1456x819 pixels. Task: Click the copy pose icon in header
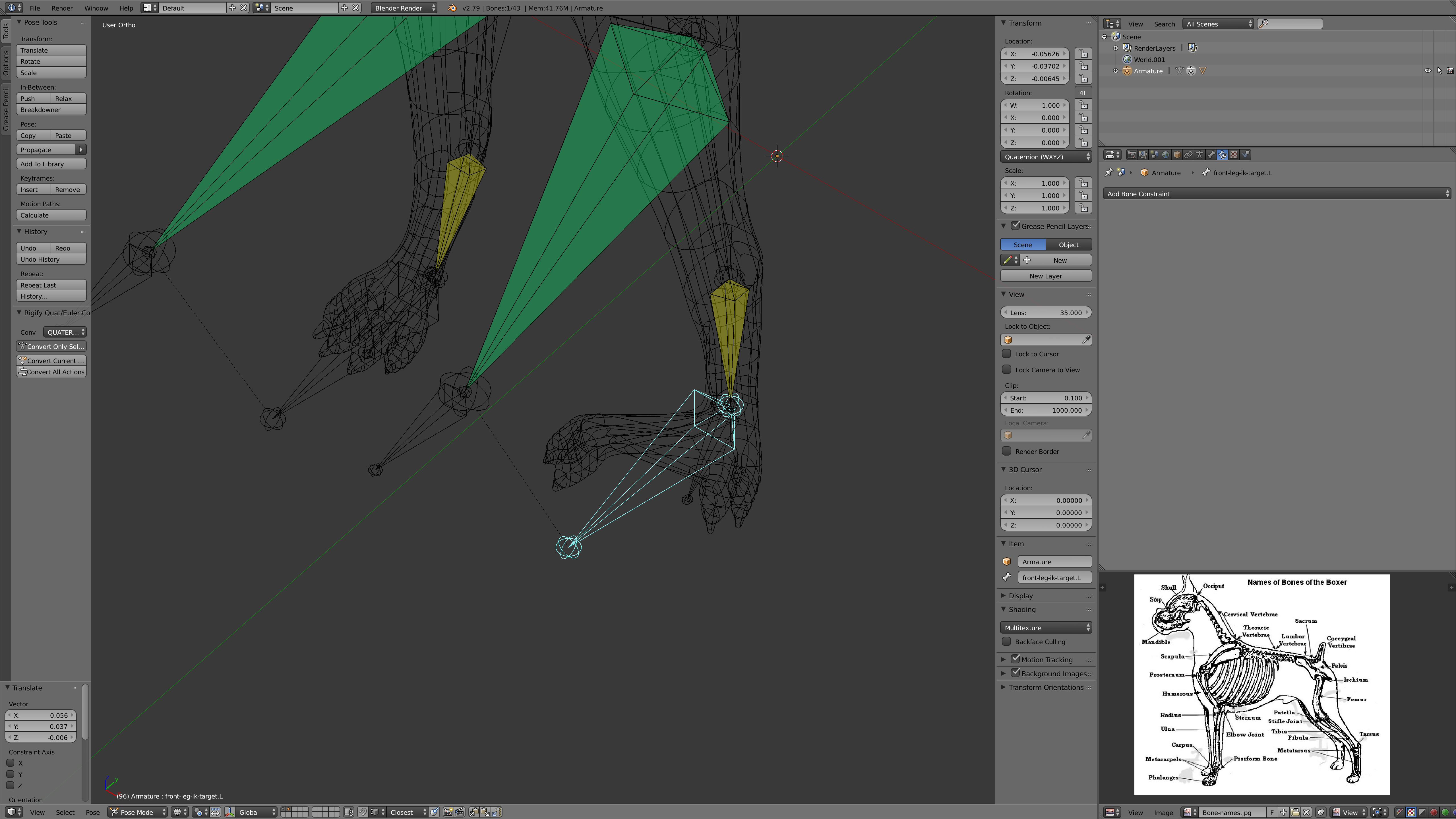click(x=474, y=812)
